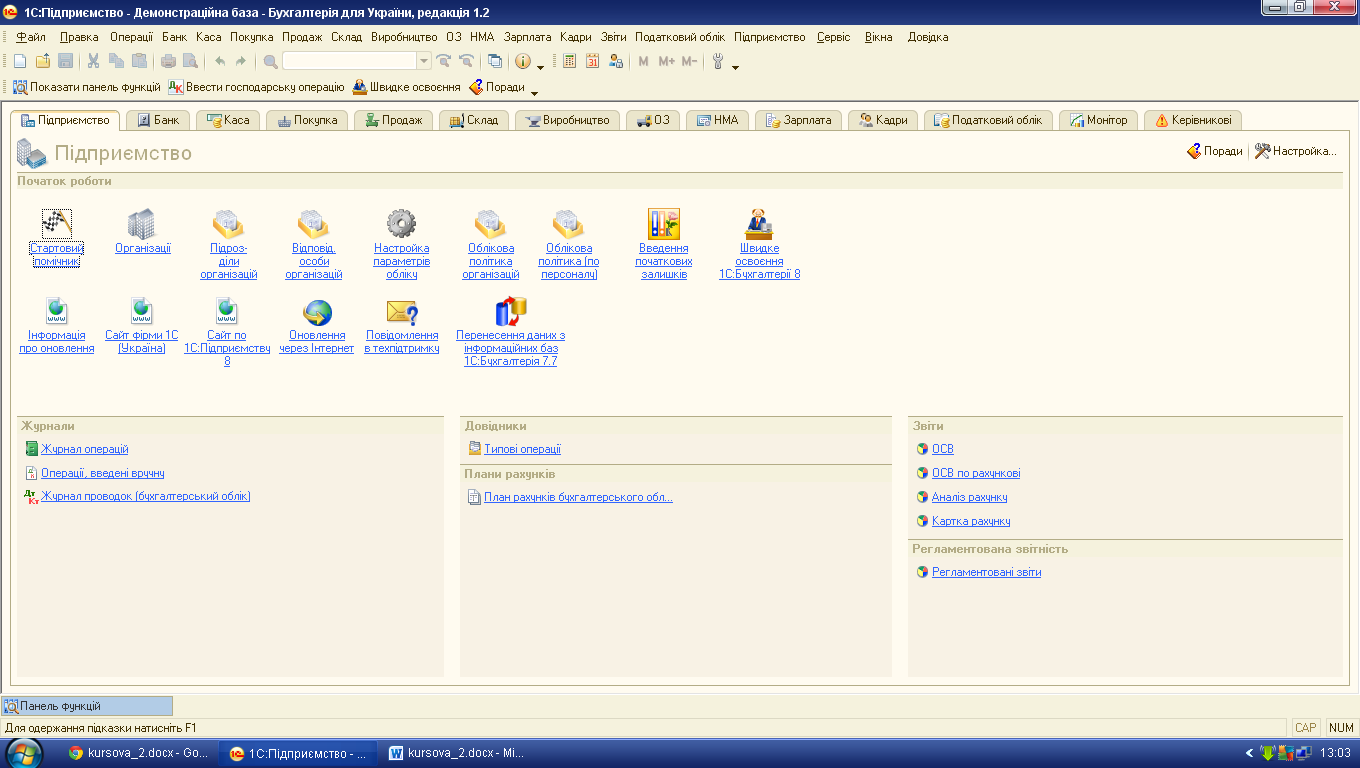
Task: Open the Регламентовані звіти link
Action: (986, 572)
